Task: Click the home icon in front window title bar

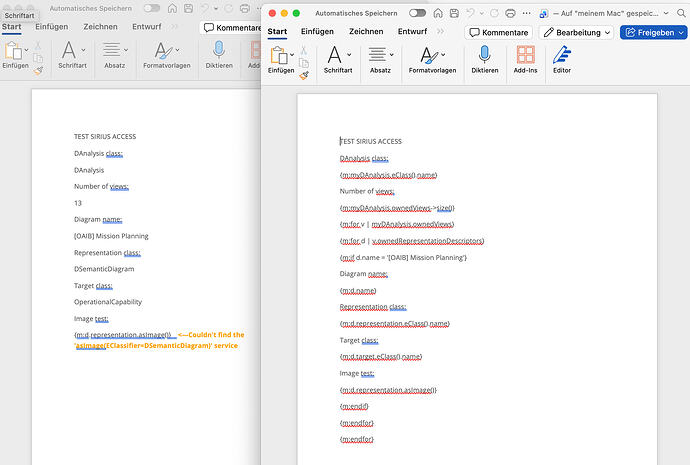Action: click(x=438, y=13)
